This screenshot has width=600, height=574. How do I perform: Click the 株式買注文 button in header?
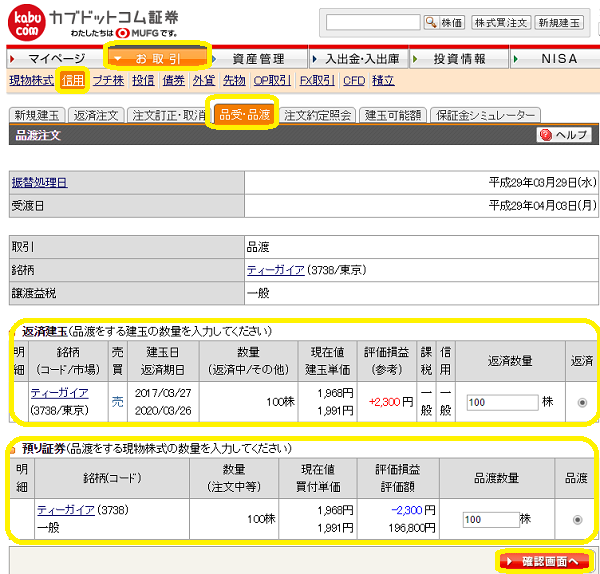[501, 23]
